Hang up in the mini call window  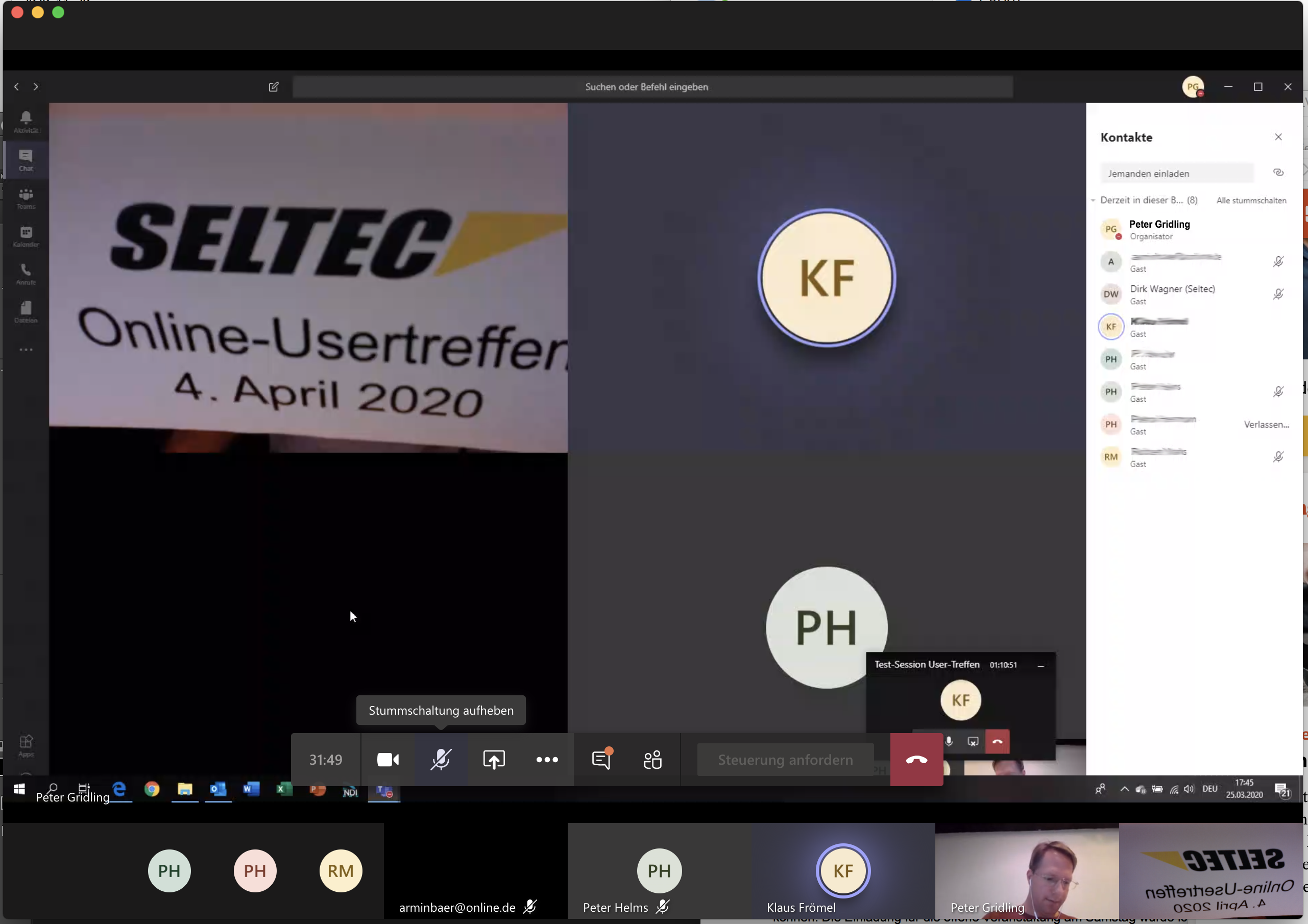click(x=998, y=741)
